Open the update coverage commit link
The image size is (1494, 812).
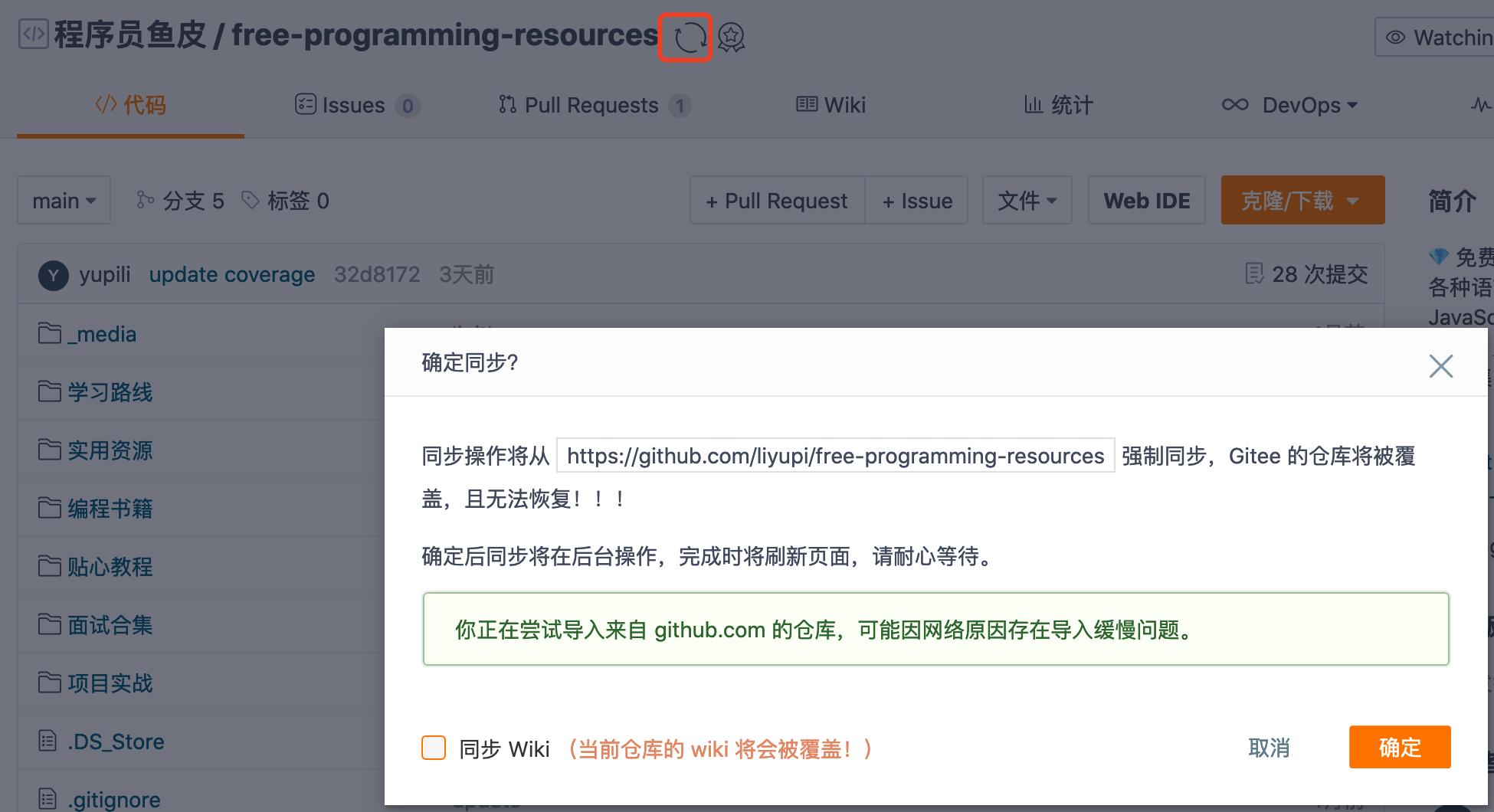(x=232, y=274)
